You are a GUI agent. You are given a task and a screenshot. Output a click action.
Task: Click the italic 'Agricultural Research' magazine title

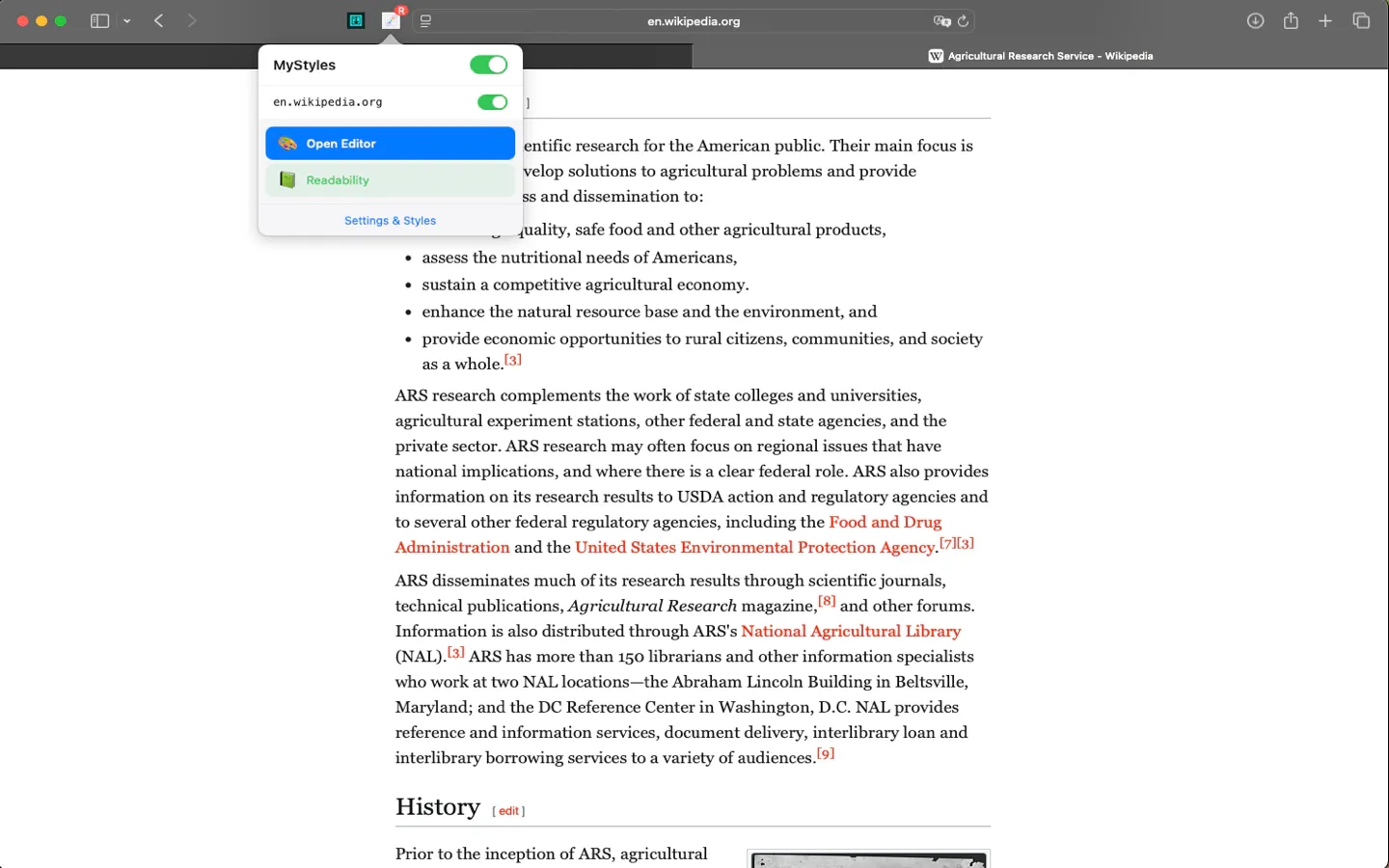652,606
